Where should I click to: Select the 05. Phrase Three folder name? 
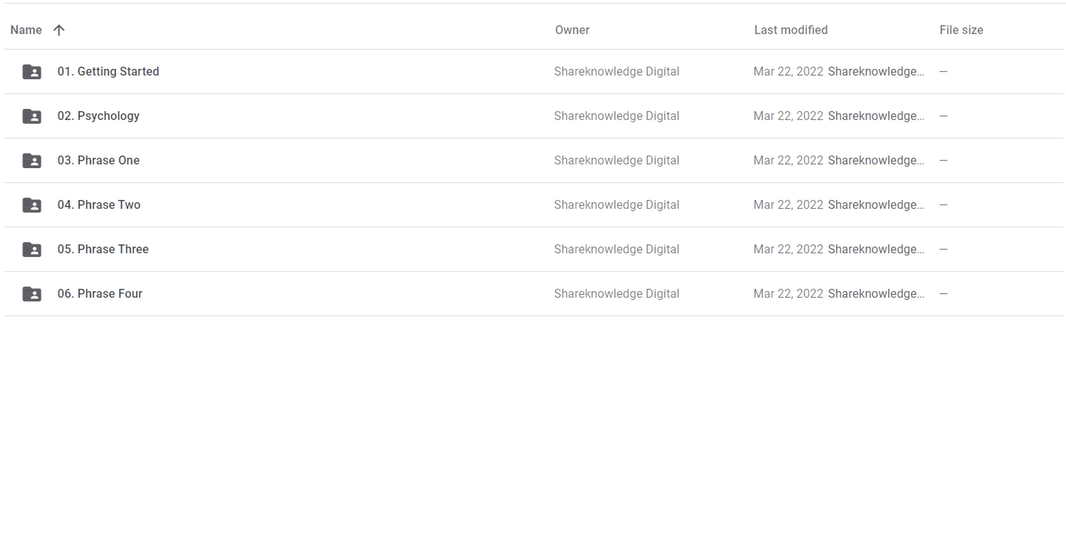pos(103,250)
